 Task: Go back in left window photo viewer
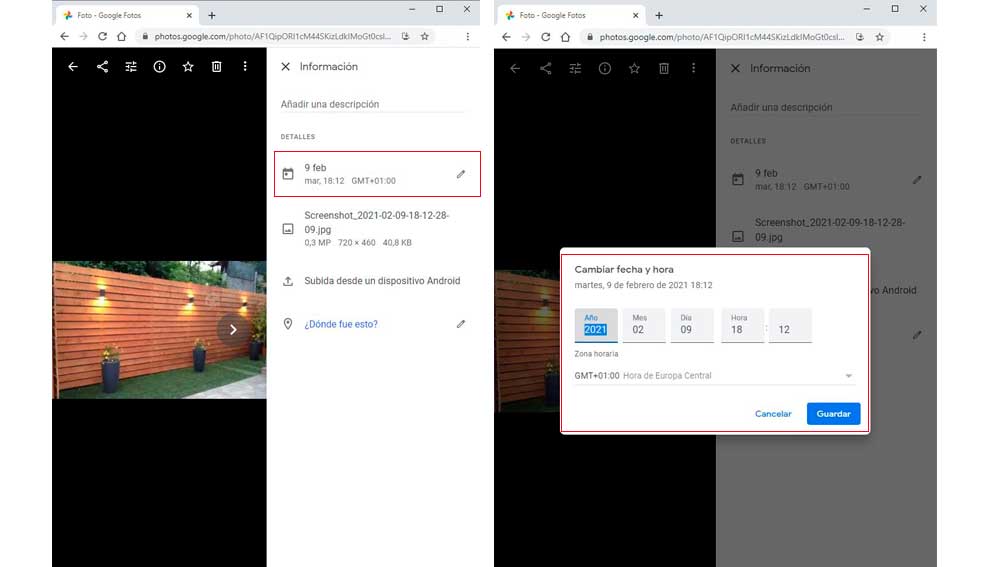coord(73,66)
